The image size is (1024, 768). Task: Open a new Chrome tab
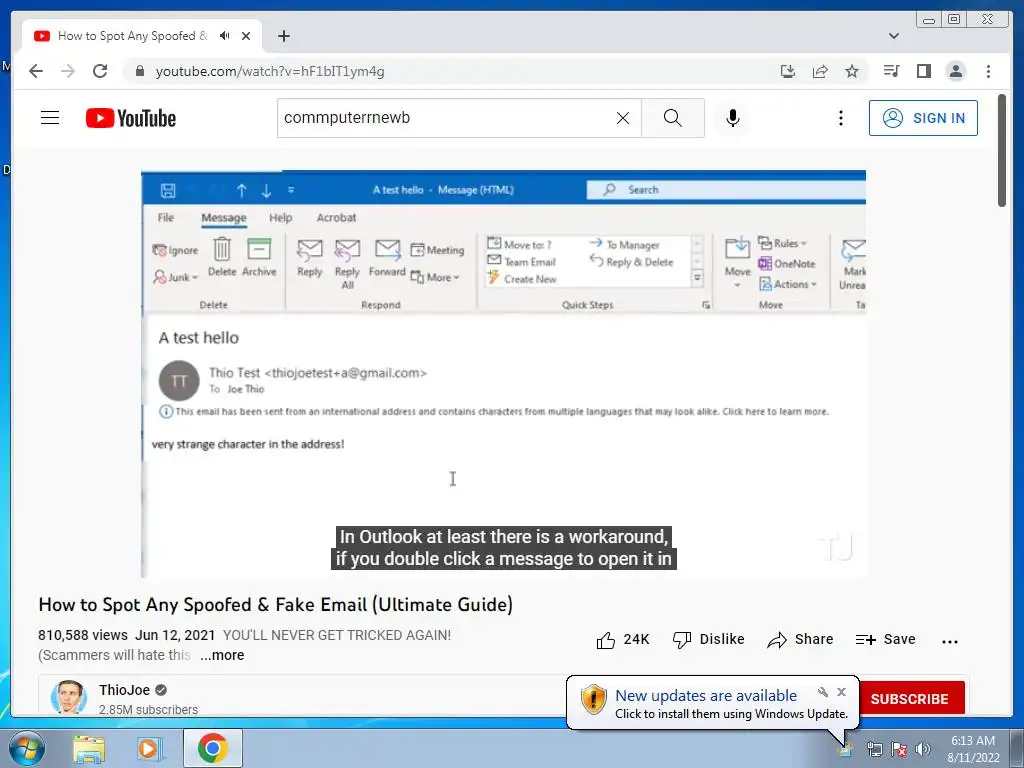pos(283,36)
